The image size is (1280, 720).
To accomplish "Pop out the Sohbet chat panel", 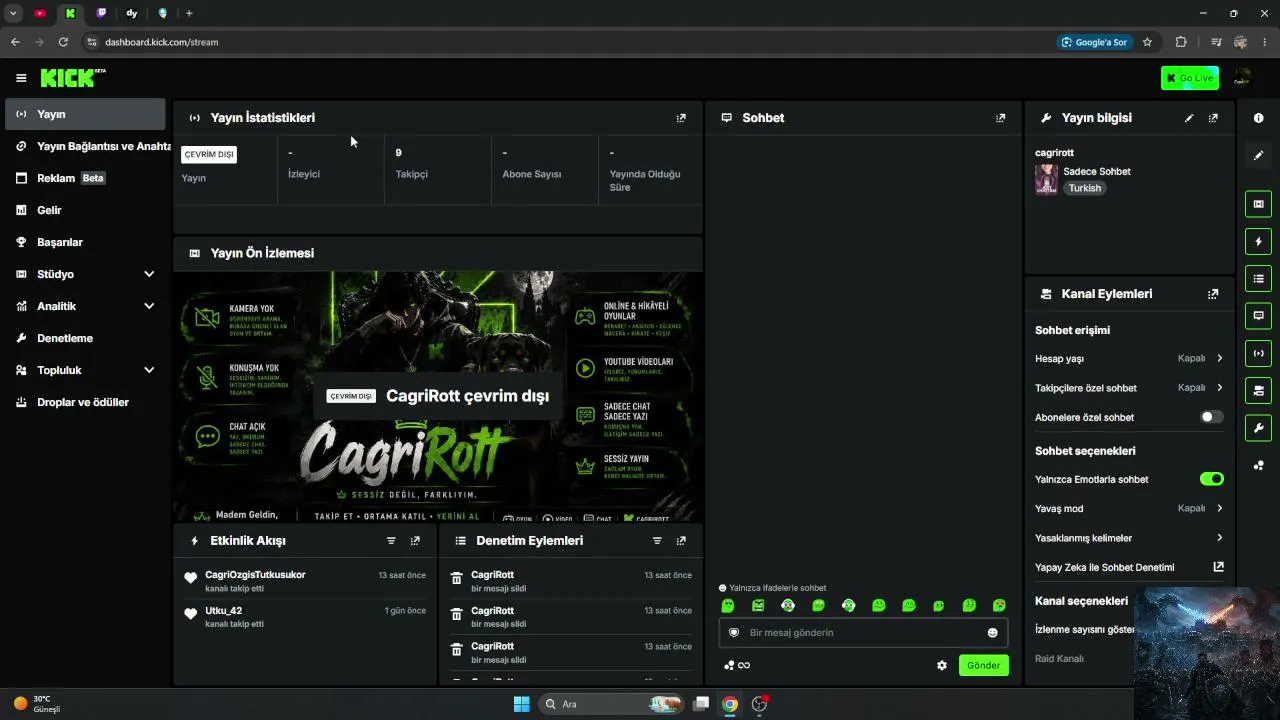I will click(1000, 118).
